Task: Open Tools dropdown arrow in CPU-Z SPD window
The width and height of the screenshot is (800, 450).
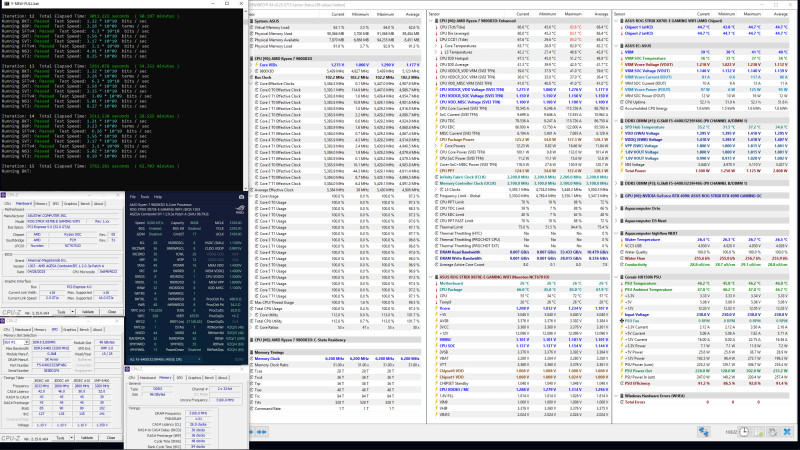Action: click(x=72, y=438)
